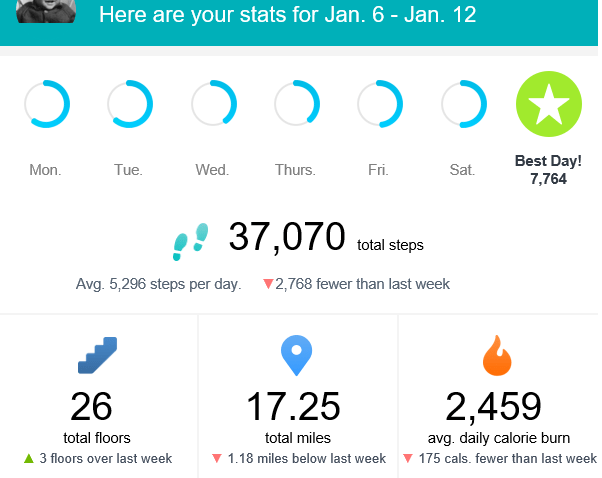
Task: Select Monday's step progress ring
Action: click(46, 104)
